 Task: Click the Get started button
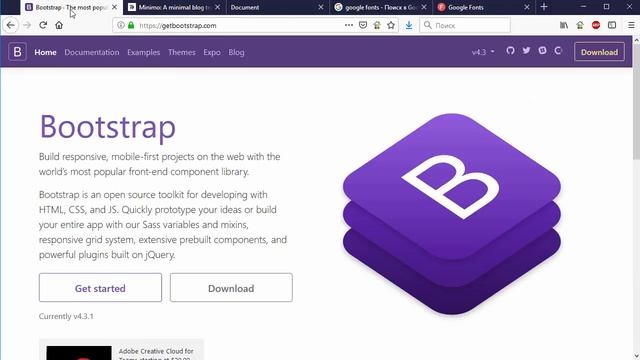pos(100,288)
